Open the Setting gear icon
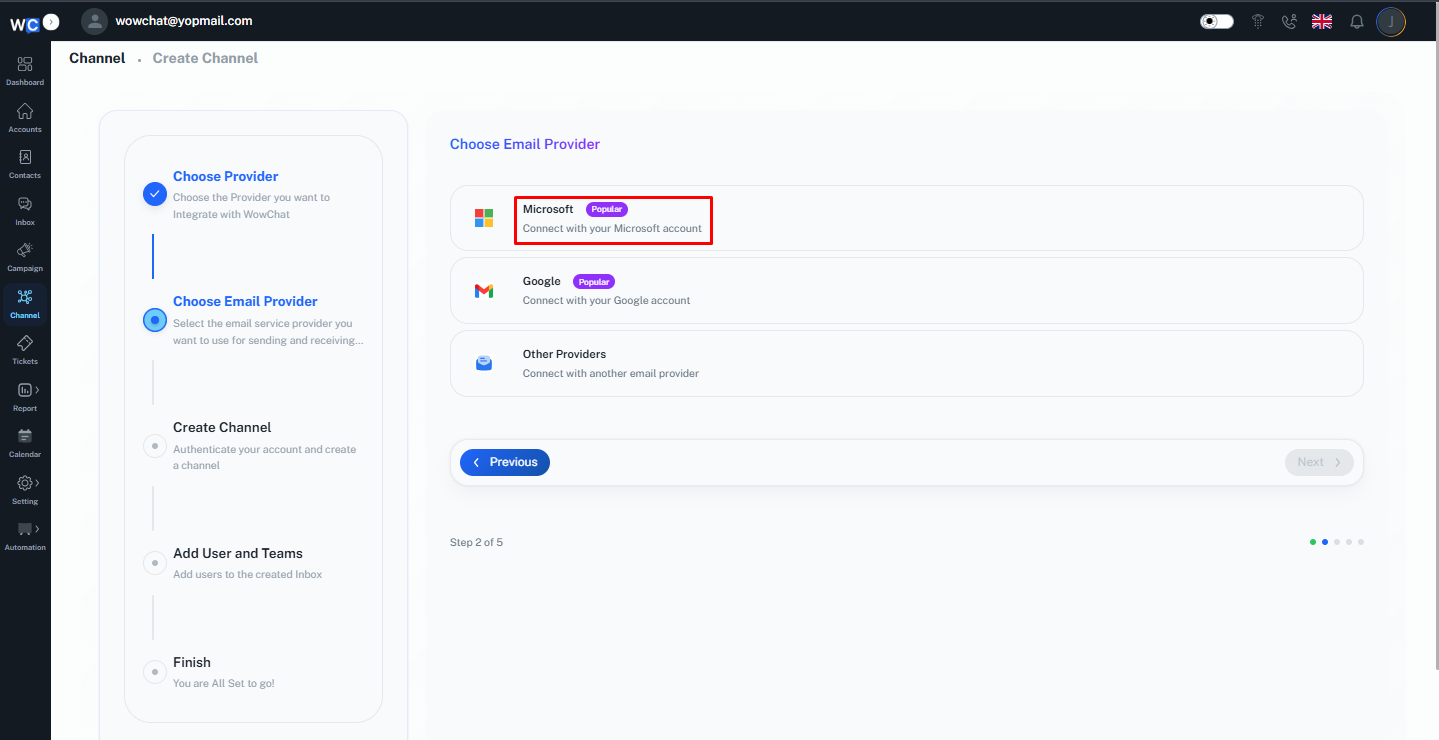This screenshot has width=1439, height=740. click(25, 483)
